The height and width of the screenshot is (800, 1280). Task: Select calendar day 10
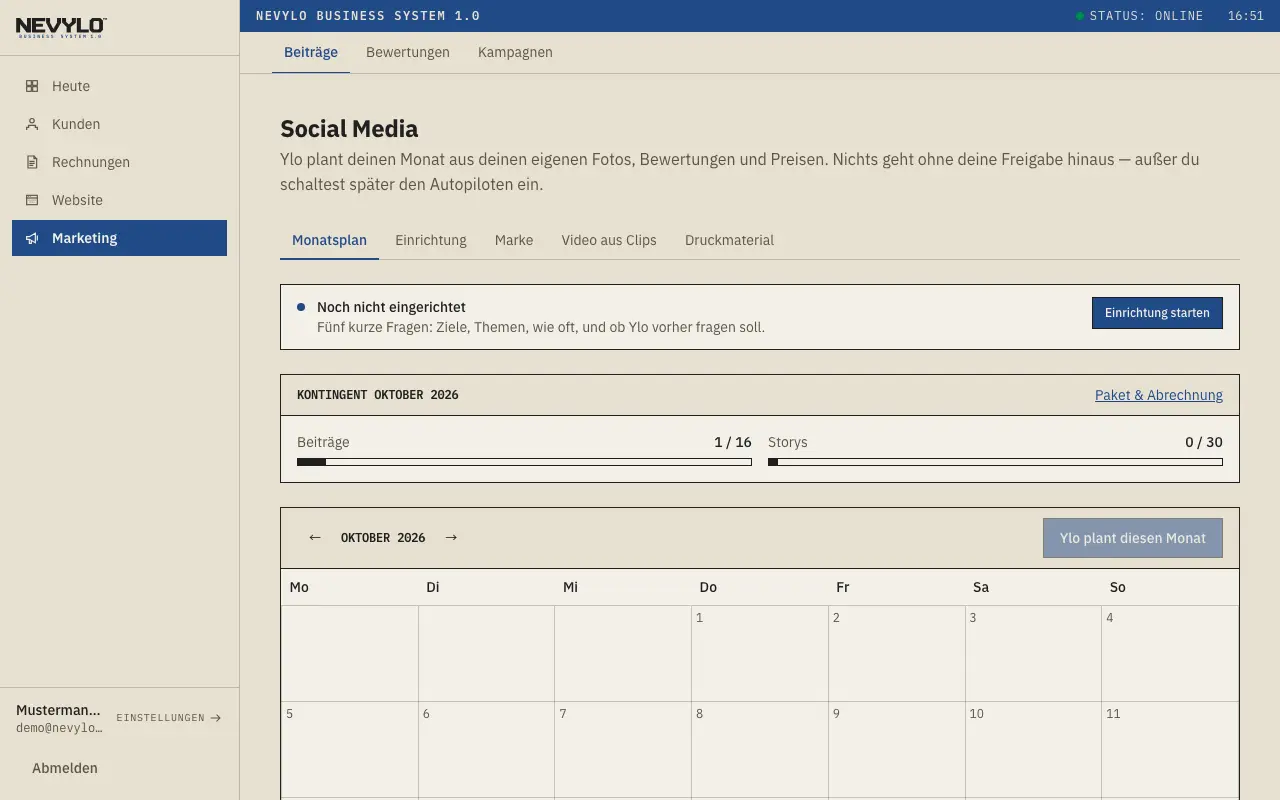tap(1033, 749)
